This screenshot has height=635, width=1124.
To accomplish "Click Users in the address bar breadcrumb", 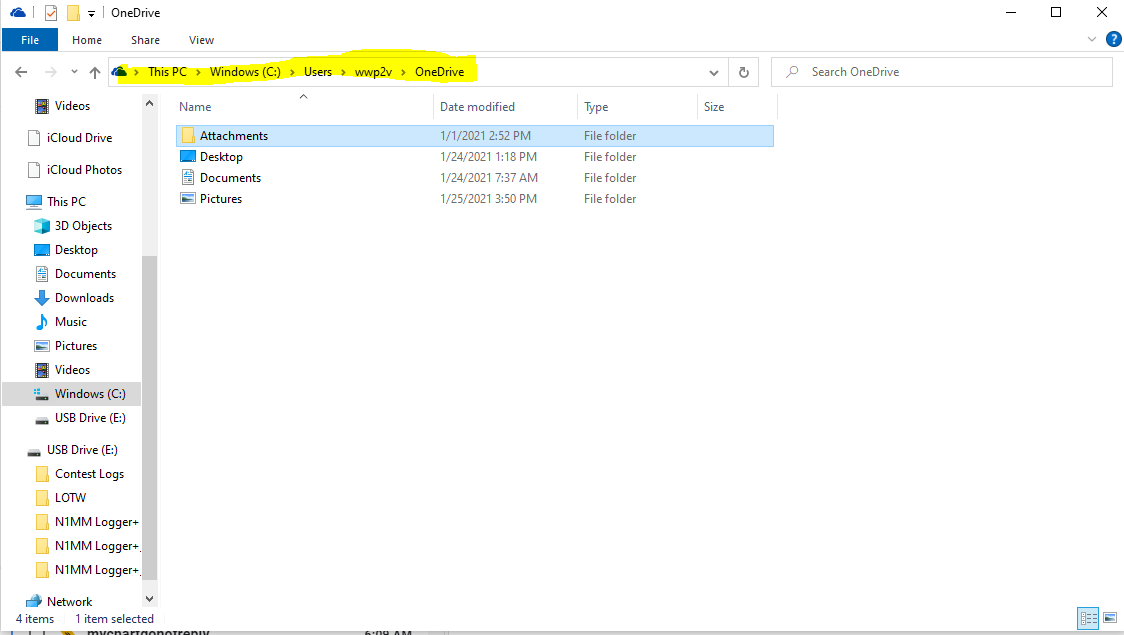I will click(317, 71).
